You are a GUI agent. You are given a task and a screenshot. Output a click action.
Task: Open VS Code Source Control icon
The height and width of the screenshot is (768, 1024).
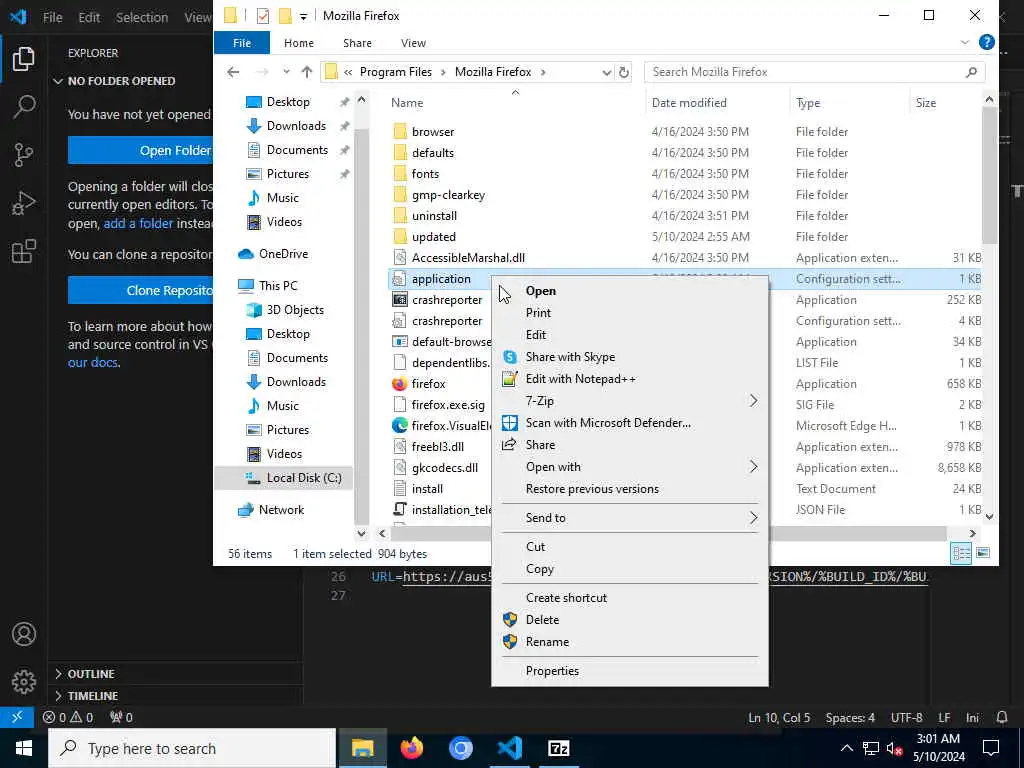pyautogui.click(x=24, y=155)
